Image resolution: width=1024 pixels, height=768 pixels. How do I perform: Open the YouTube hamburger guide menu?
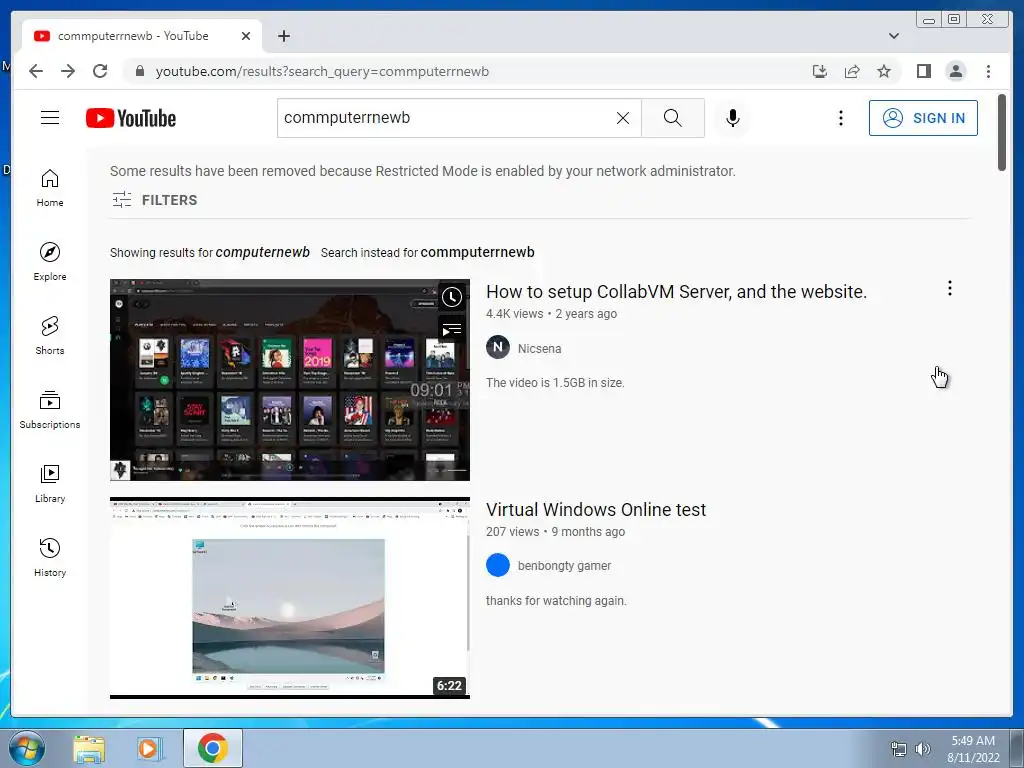50,118
